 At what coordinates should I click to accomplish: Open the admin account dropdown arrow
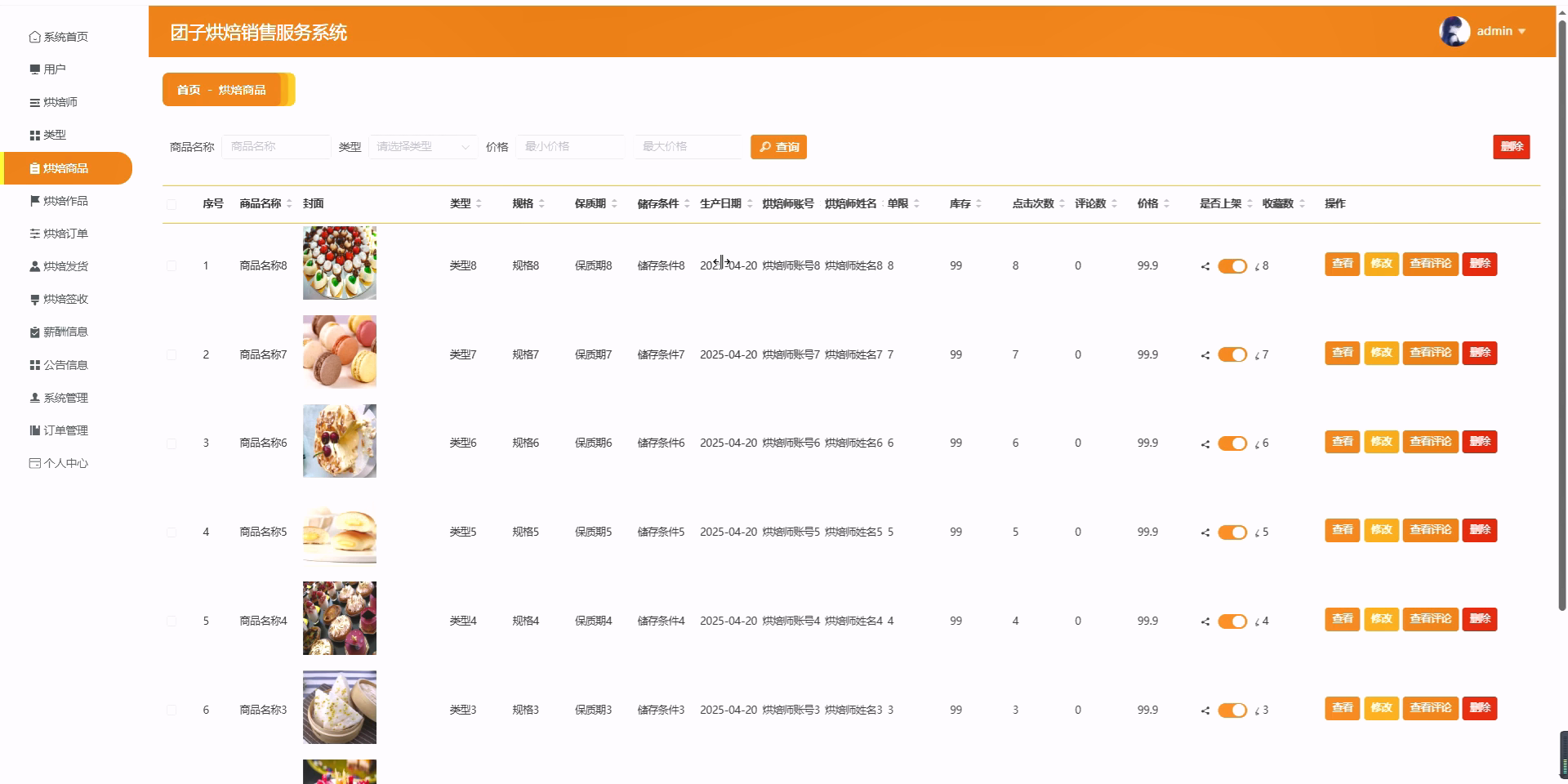1521,31
